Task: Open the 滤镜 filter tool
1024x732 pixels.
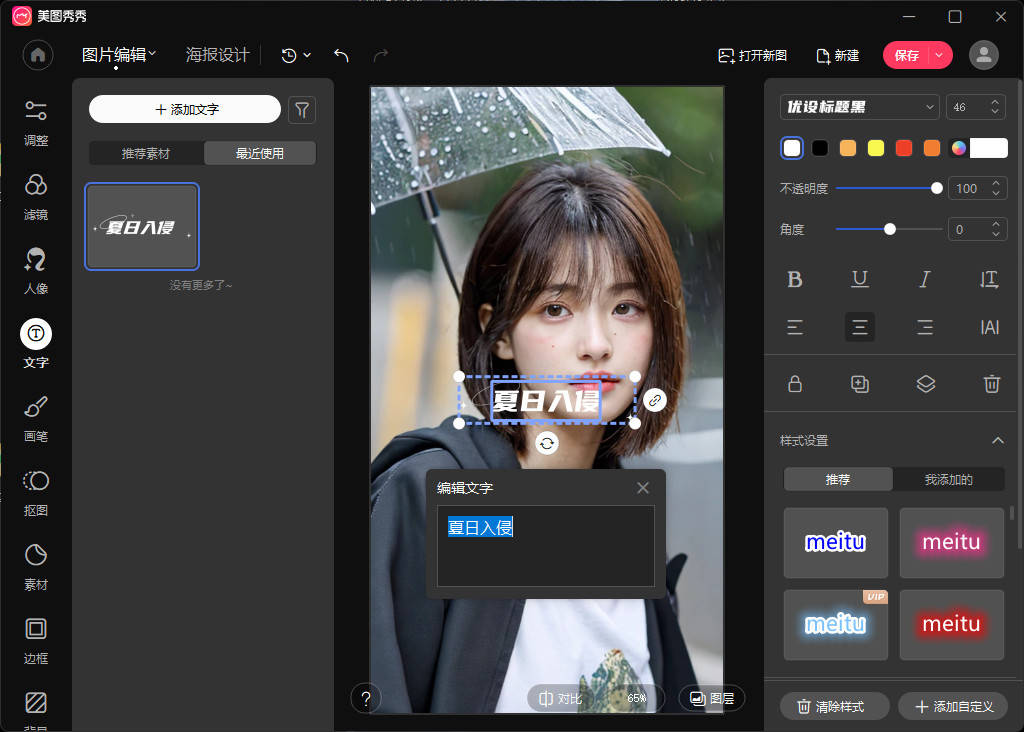Action: click(36, 196)
